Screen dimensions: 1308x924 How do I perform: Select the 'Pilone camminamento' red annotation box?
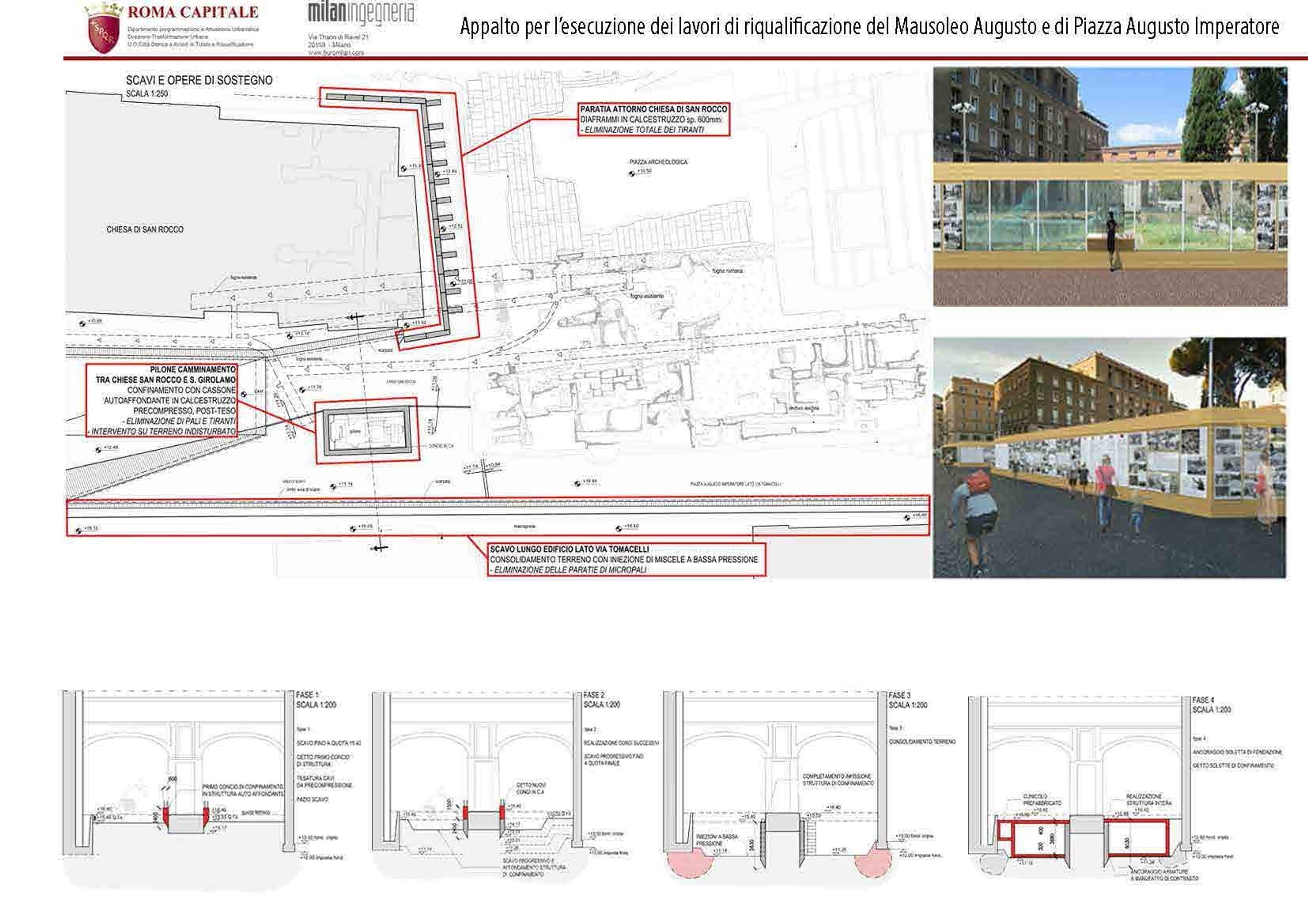[x=162, y=400]
